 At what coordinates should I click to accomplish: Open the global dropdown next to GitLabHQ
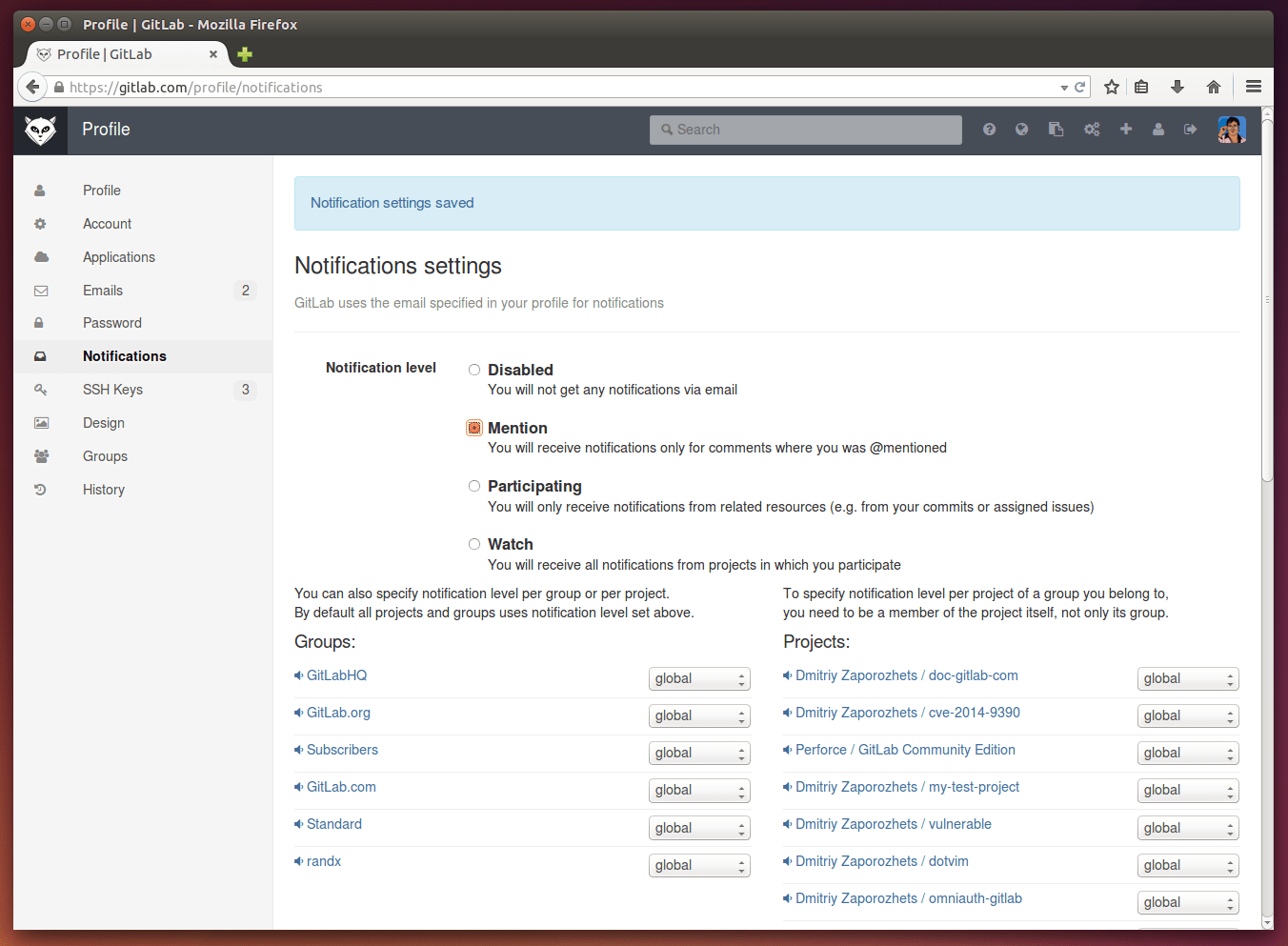(699, 678)
